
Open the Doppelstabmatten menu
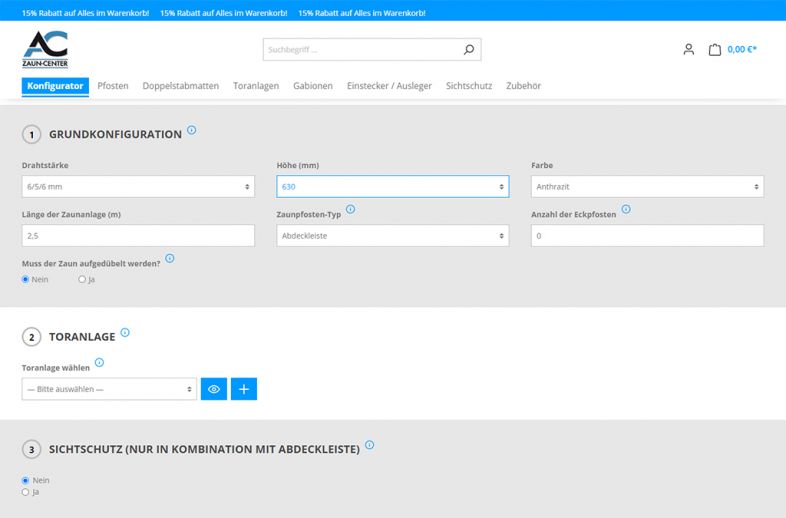180,86
